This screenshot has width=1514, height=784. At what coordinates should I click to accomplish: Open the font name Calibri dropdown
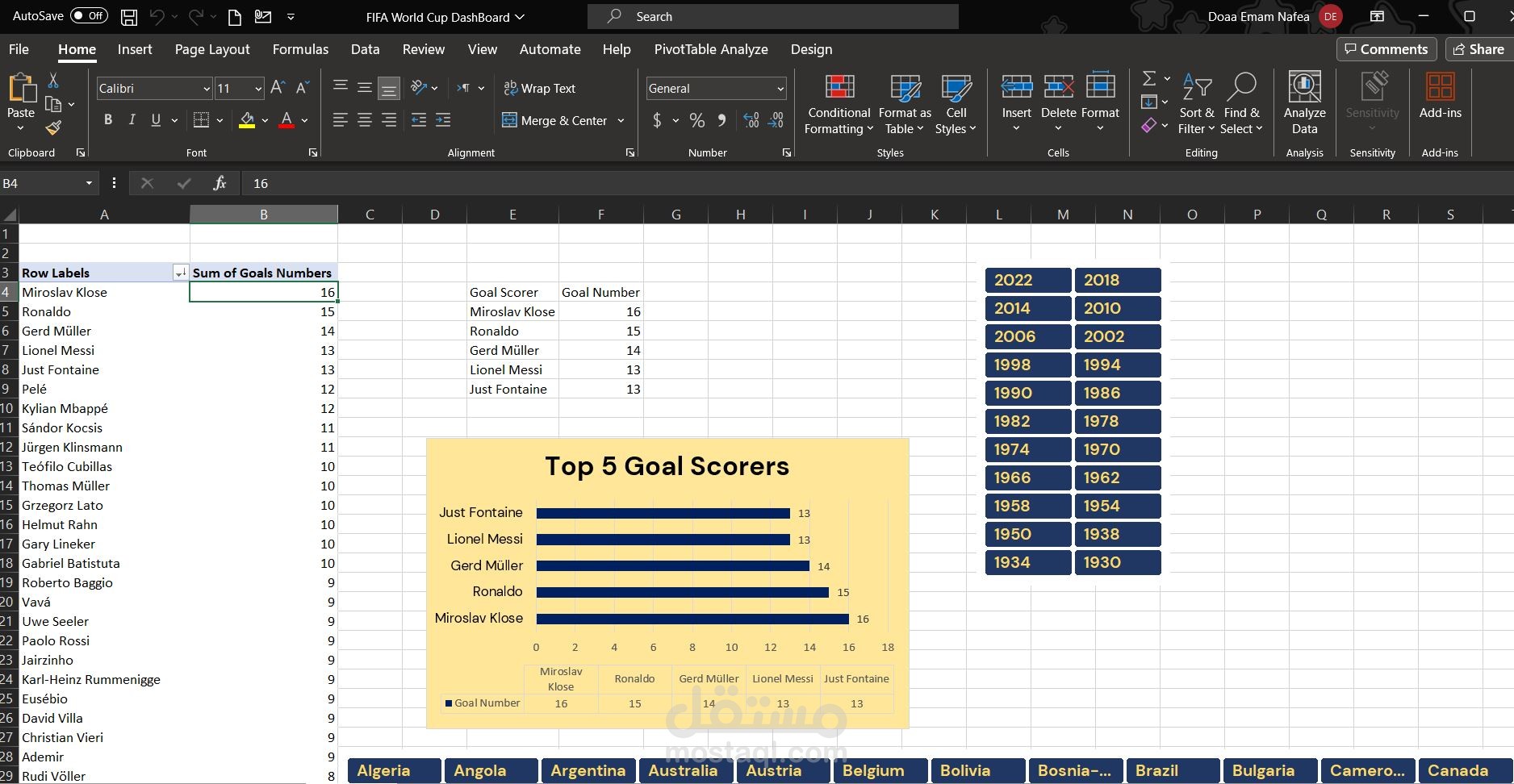point(206,89)
